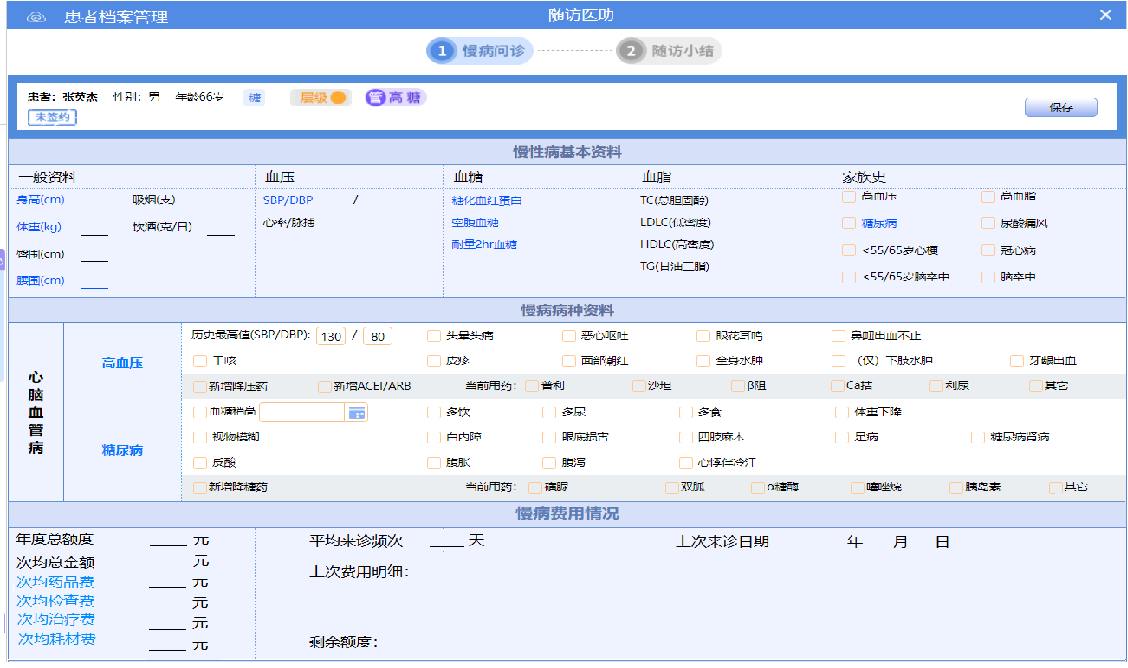1128x668 pixels.
Task: Check the 多食 symptom checkbox
Action: pos(686,412)
